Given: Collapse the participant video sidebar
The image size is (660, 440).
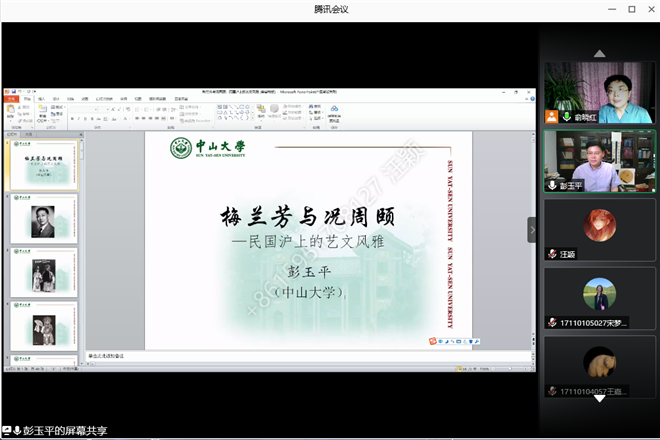Looking at the screenshot, I should pyautogui.click(x=532, y=229).
